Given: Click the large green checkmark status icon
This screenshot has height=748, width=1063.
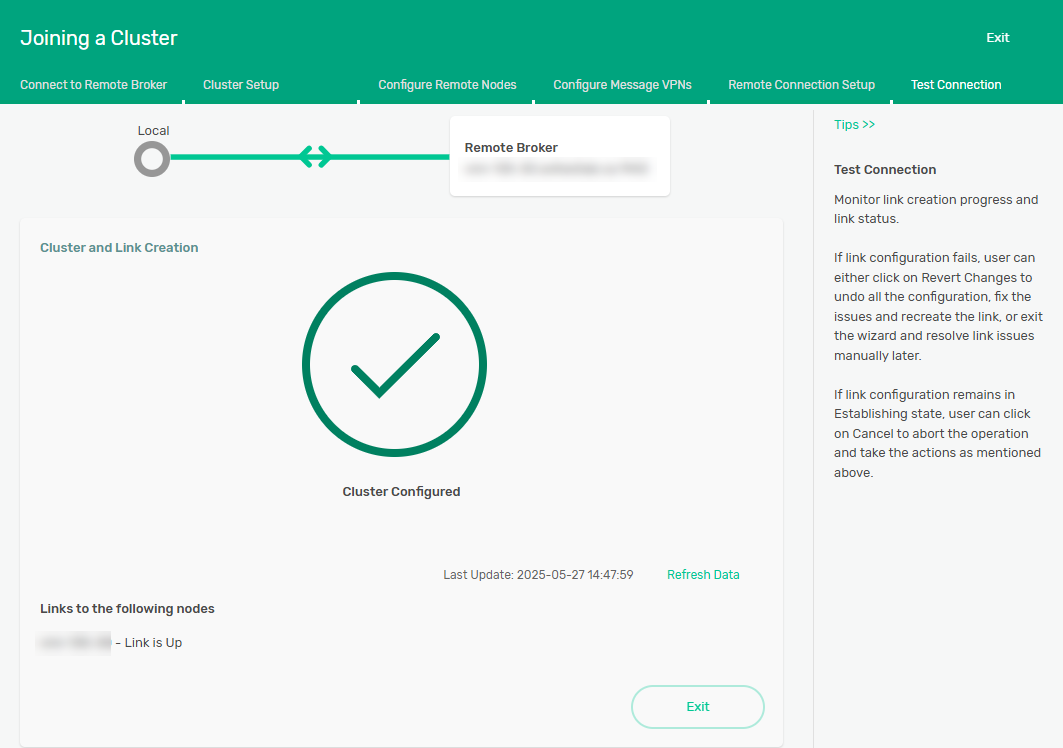Looking at the screenshot, I should tap(394, 364).
